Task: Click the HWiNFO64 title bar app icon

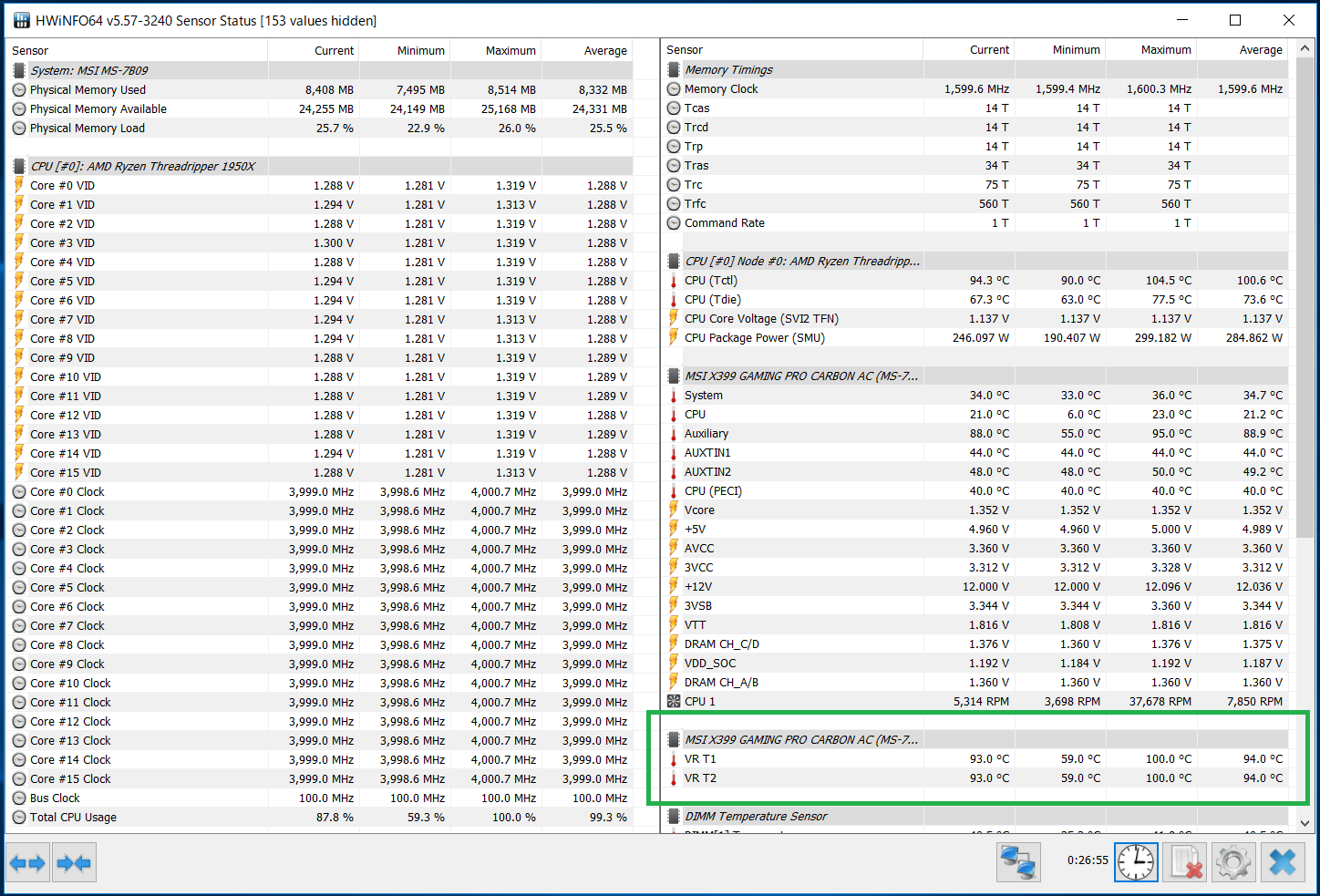Action: coord(22,20)
